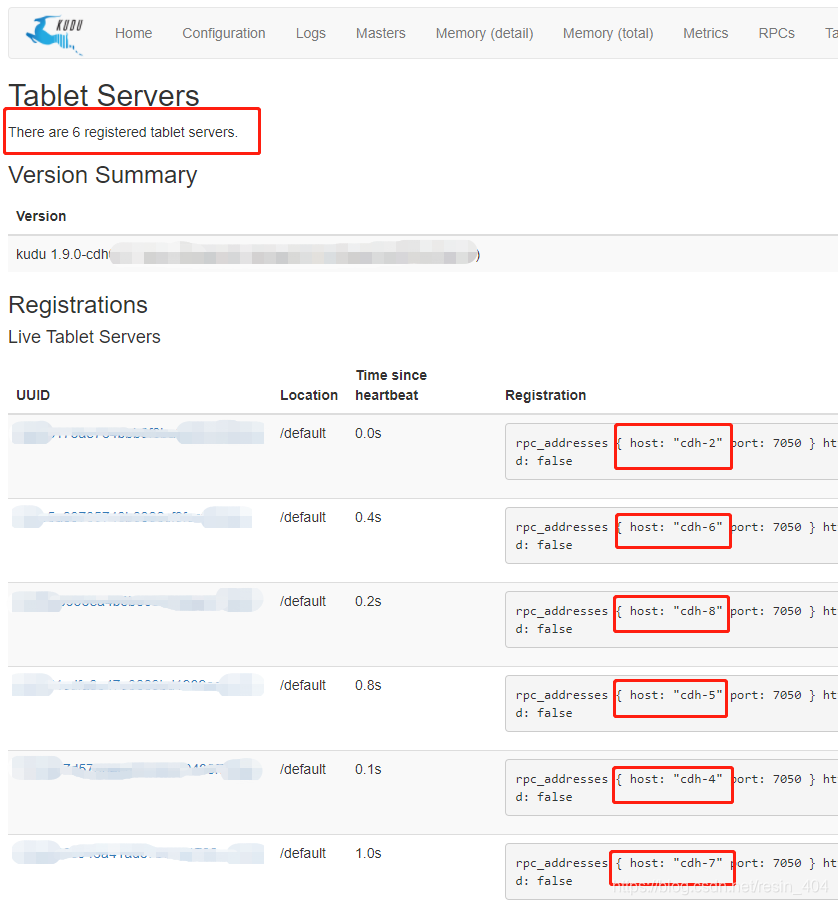
Task: Click the Time since heartbeat header
Action: coord(391,385)
